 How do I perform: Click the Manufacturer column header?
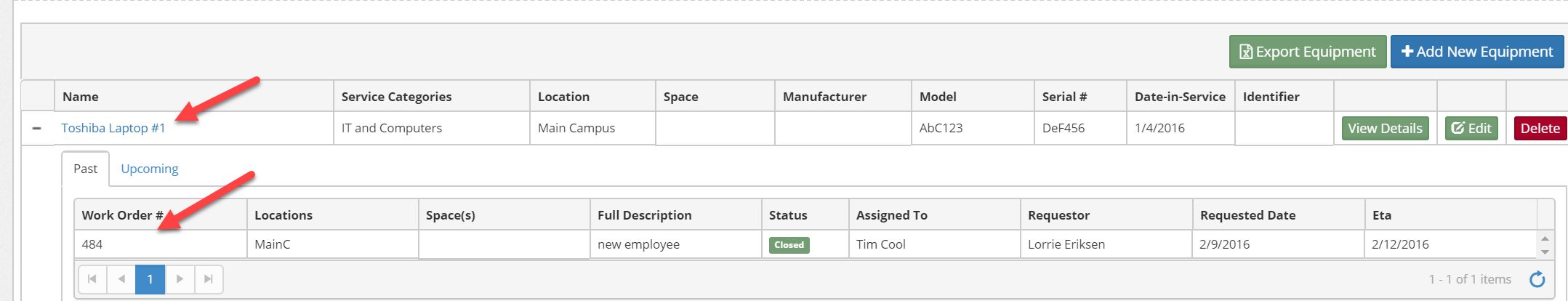point(843,97)
